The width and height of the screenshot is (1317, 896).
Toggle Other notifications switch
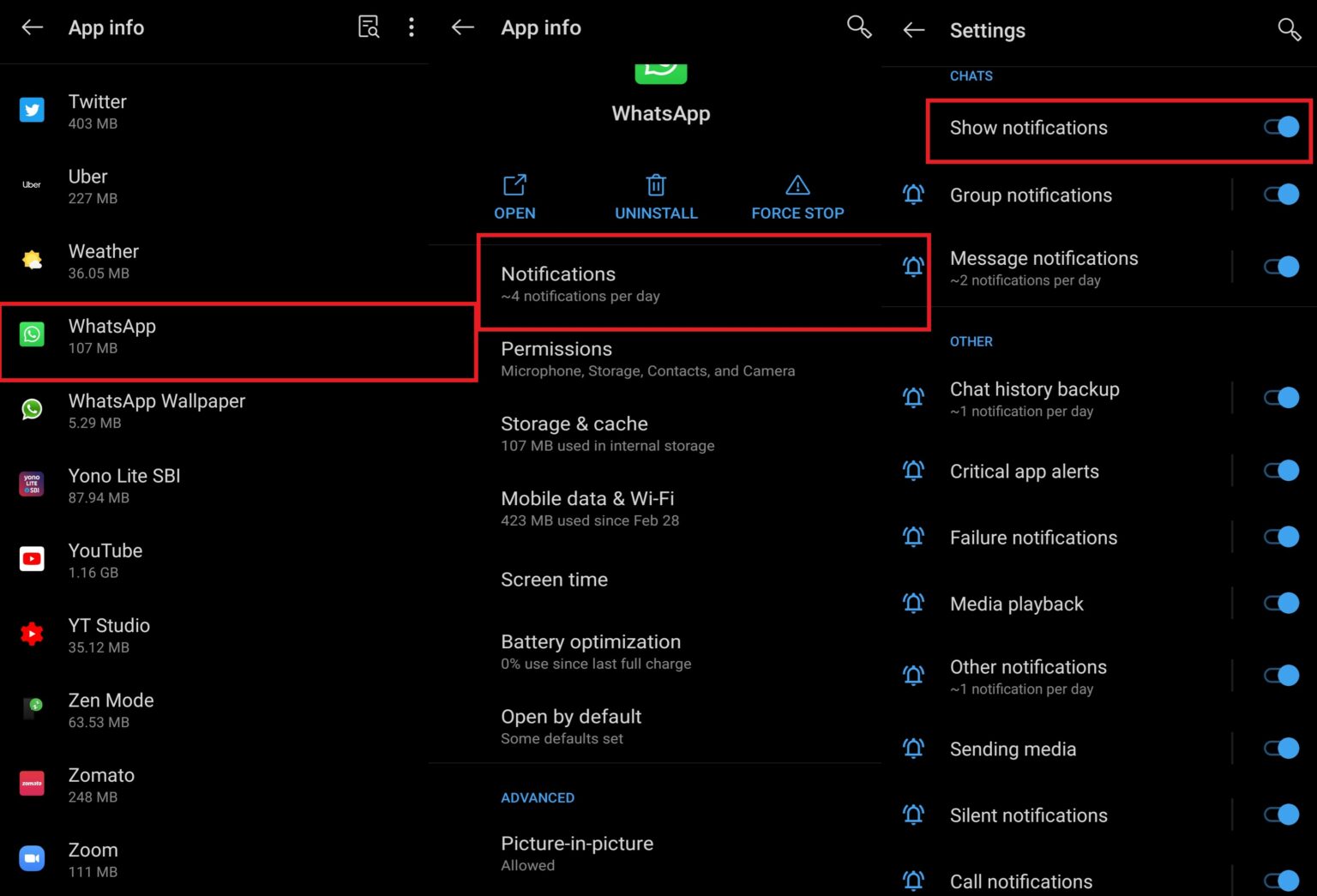click(1282, 676)
